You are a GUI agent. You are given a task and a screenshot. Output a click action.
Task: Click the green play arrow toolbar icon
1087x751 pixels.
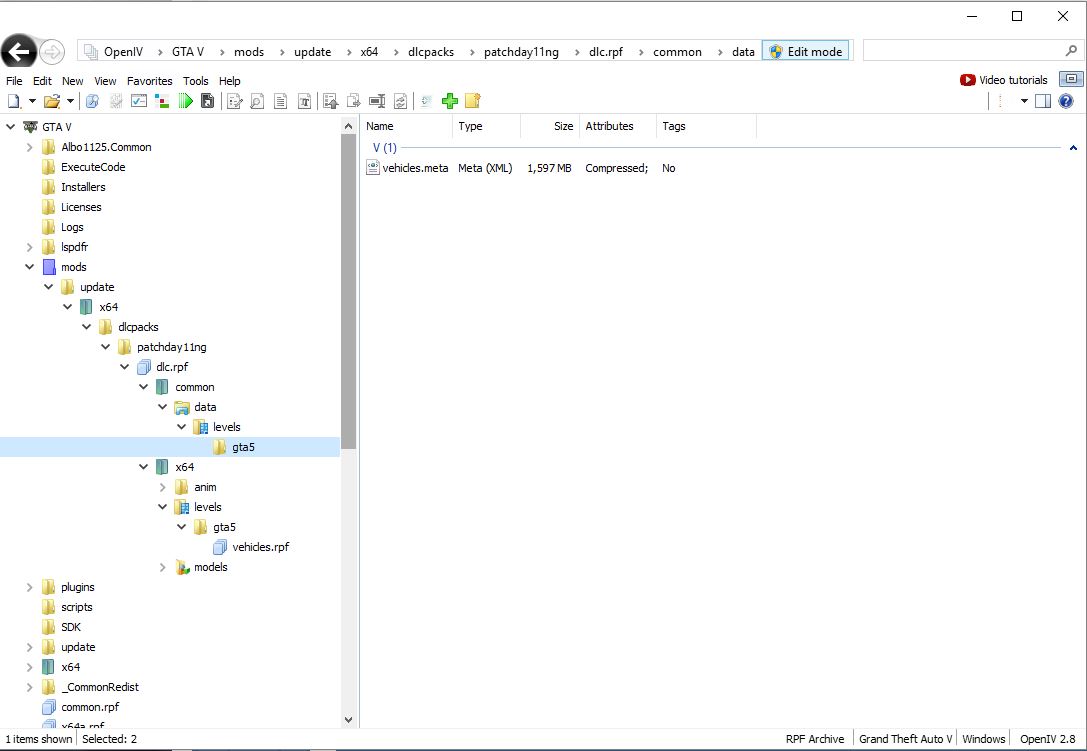click(x=185, y=101)
